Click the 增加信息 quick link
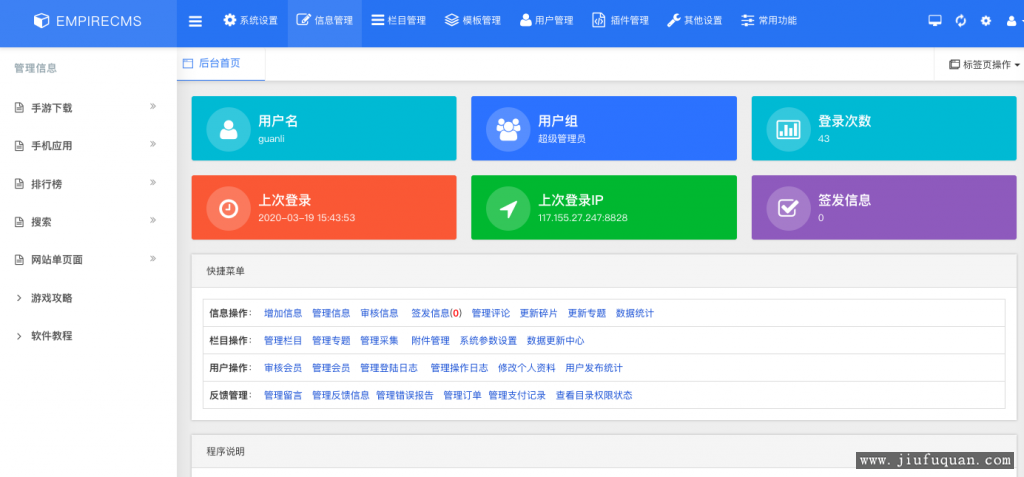 coord(283,313)
